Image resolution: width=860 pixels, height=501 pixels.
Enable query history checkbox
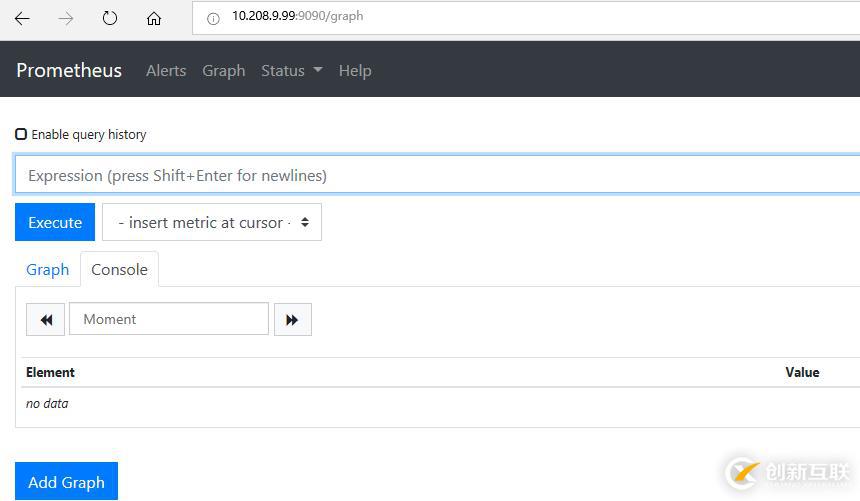pyautogui.click(x=21, y=134)
